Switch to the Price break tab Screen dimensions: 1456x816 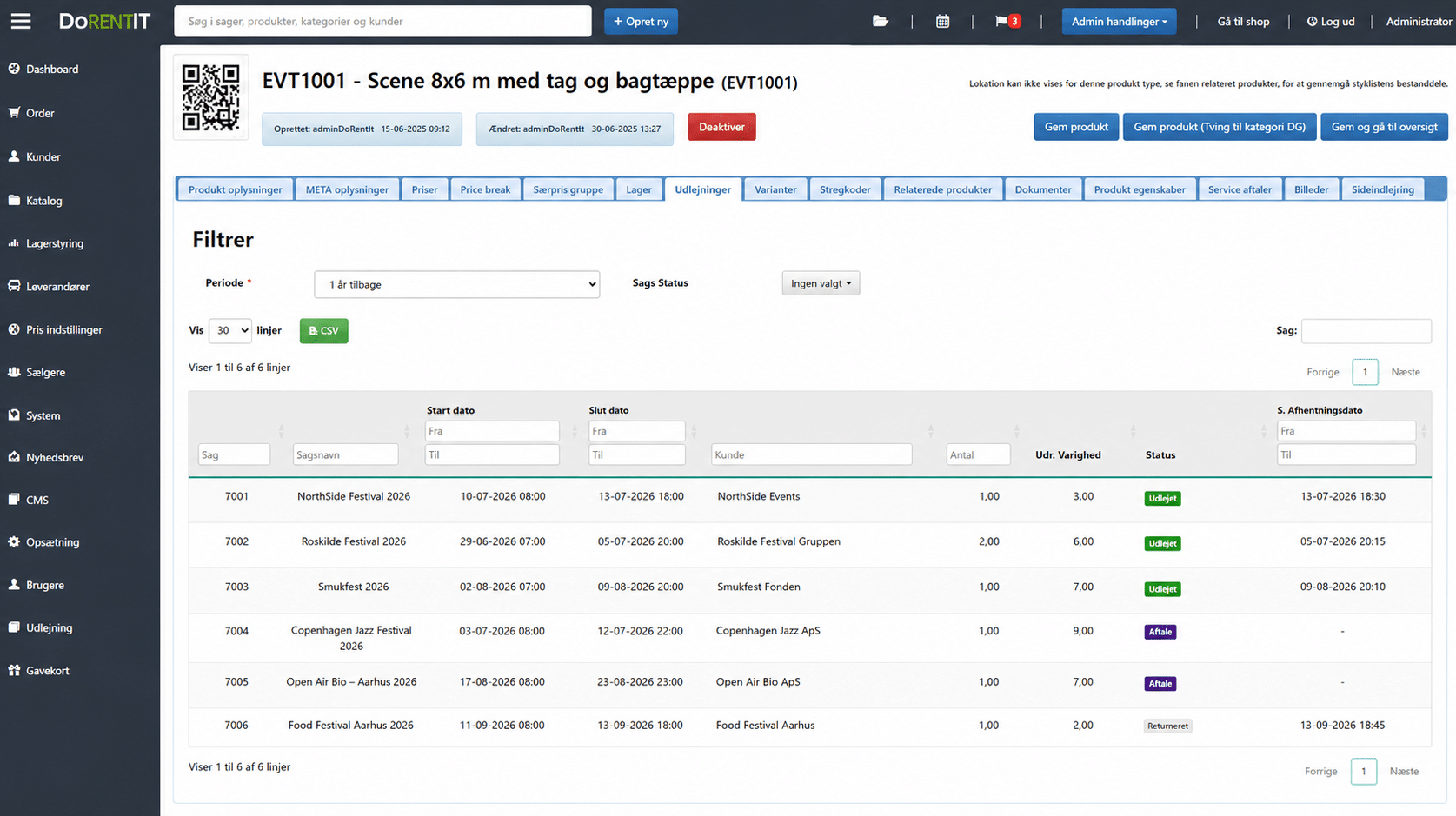tap(485, 189)
